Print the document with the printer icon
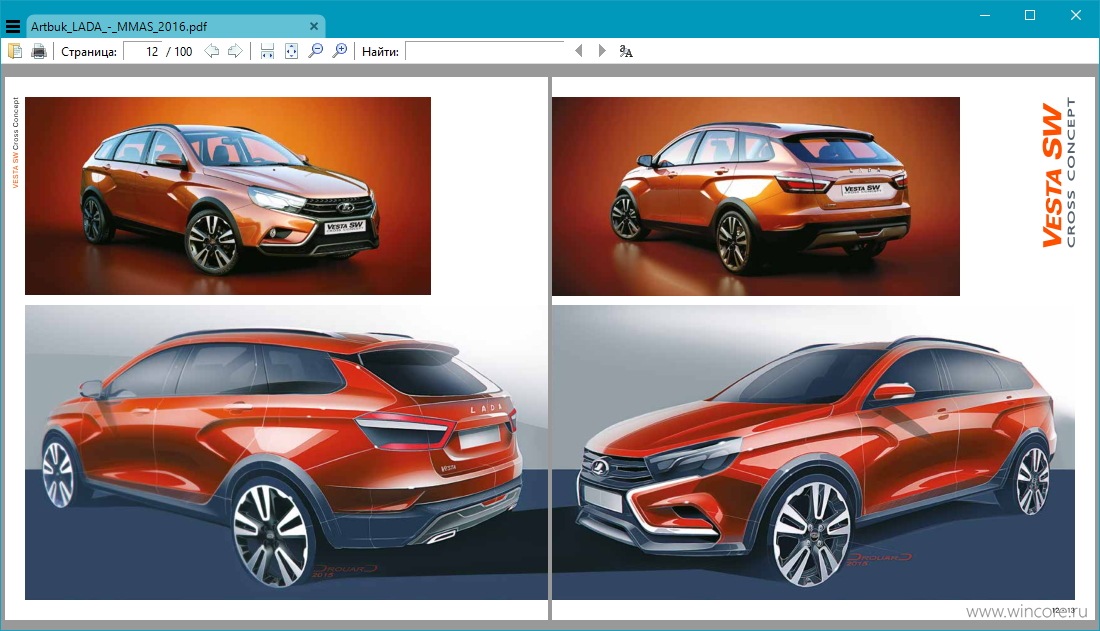The width and height of the screenshot is (1100, 631). pos(39,51)
